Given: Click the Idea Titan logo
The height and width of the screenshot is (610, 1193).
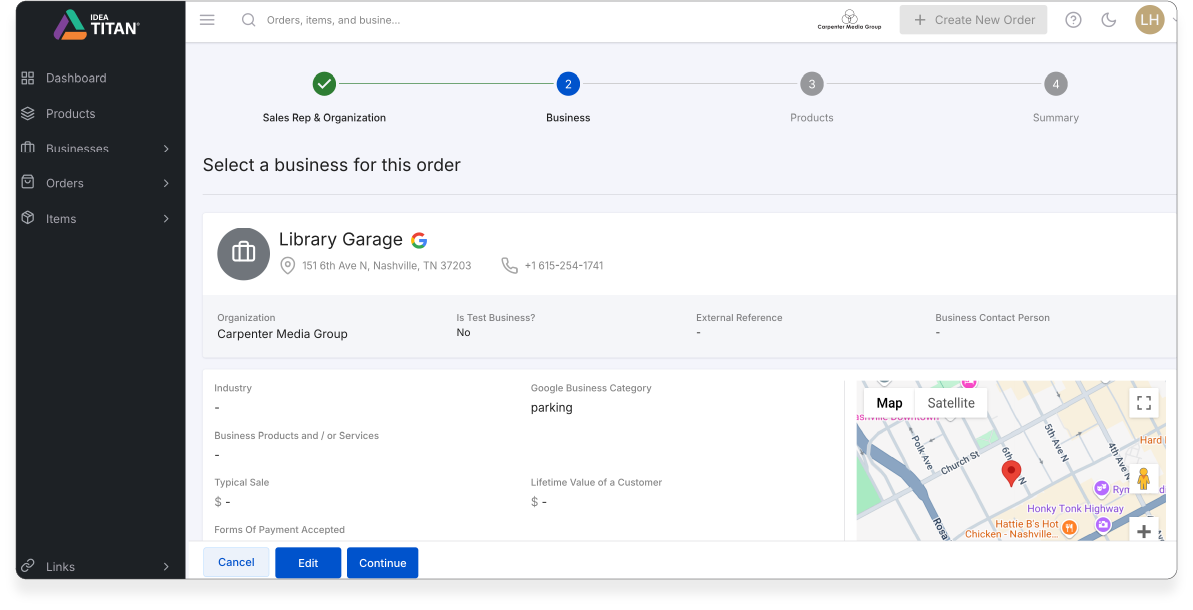Looking at the screenshot, I should point(96,24).
